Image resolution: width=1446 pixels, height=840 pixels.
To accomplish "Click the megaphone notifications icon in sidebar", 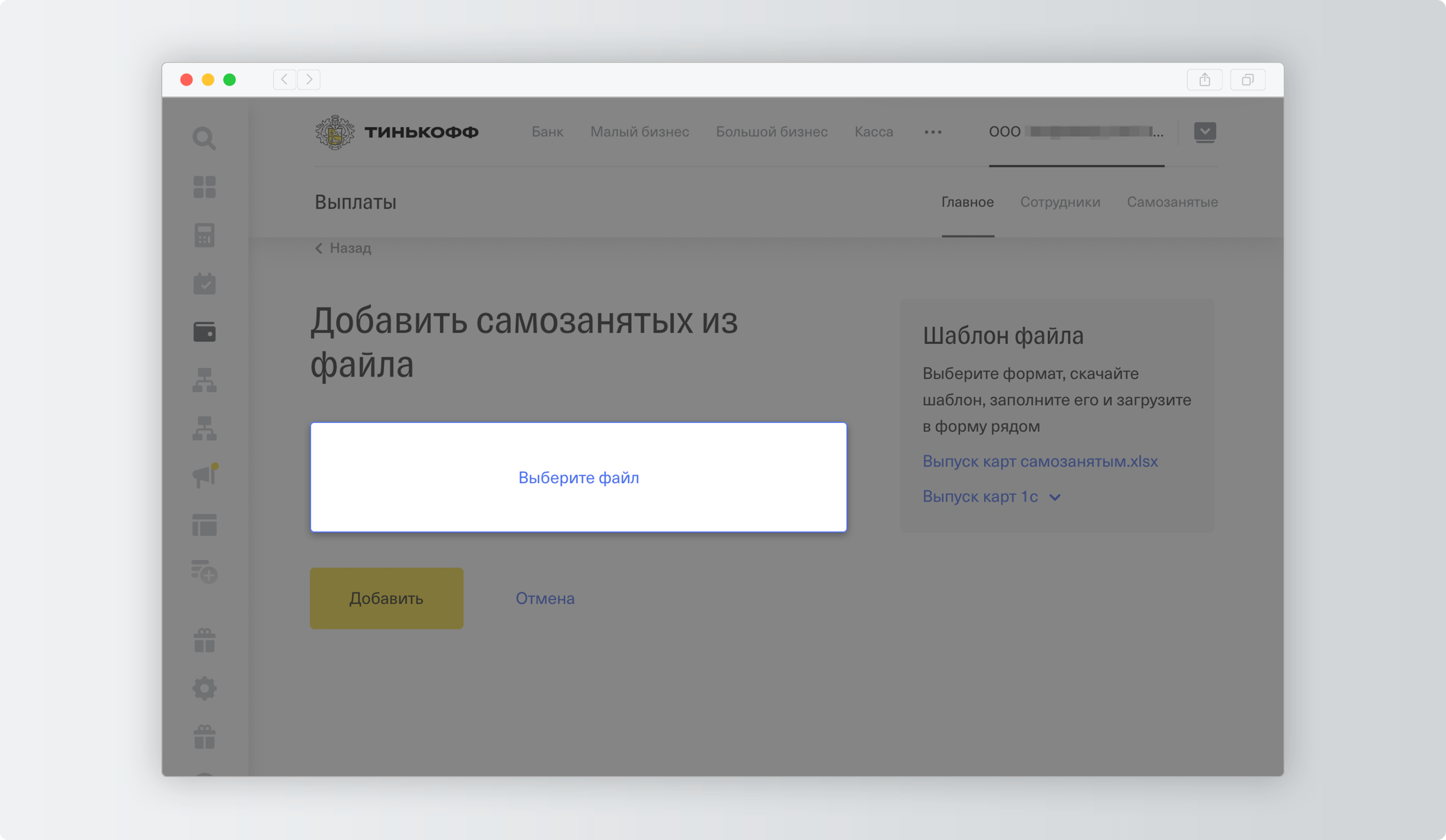I will click(204, 476).
